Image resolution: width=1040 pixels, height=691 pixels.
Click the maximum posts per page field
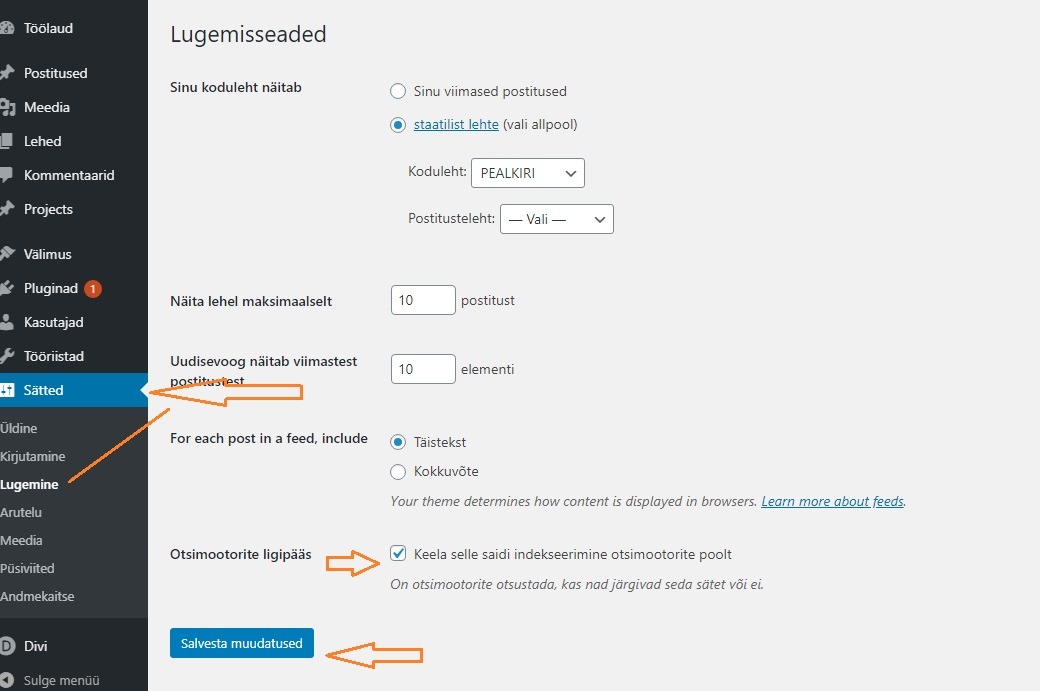coord(423,300)
